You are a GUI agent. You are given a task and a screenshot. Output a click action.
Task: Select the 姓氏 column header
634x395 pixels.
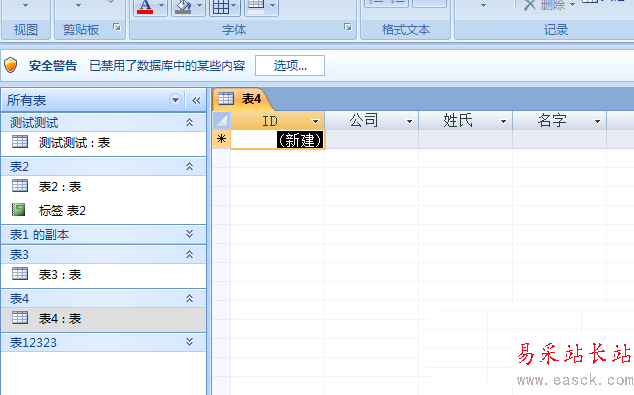point(465,120)
